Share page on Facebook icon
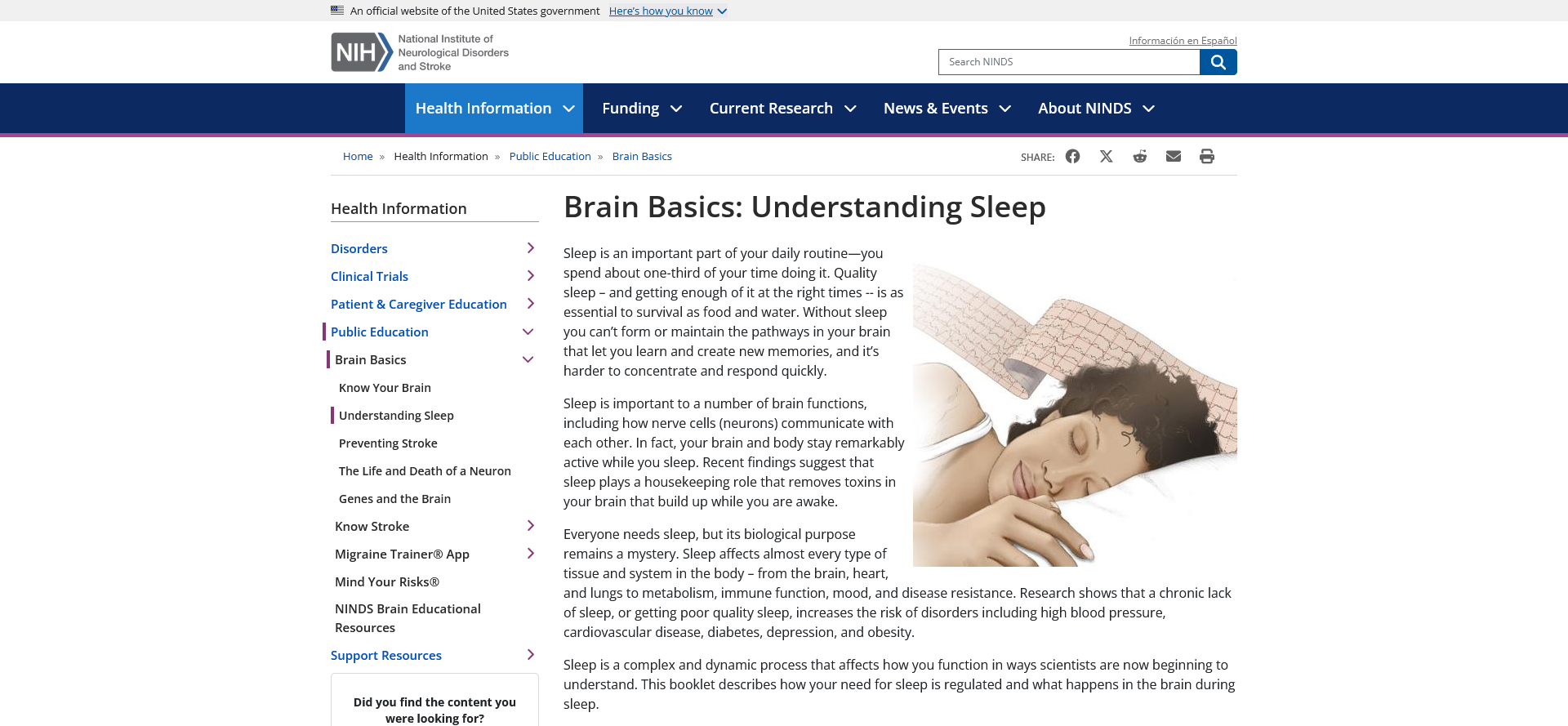Image resolution: width=1568 pixels, height=726 pixels. tap(1072, 156)
